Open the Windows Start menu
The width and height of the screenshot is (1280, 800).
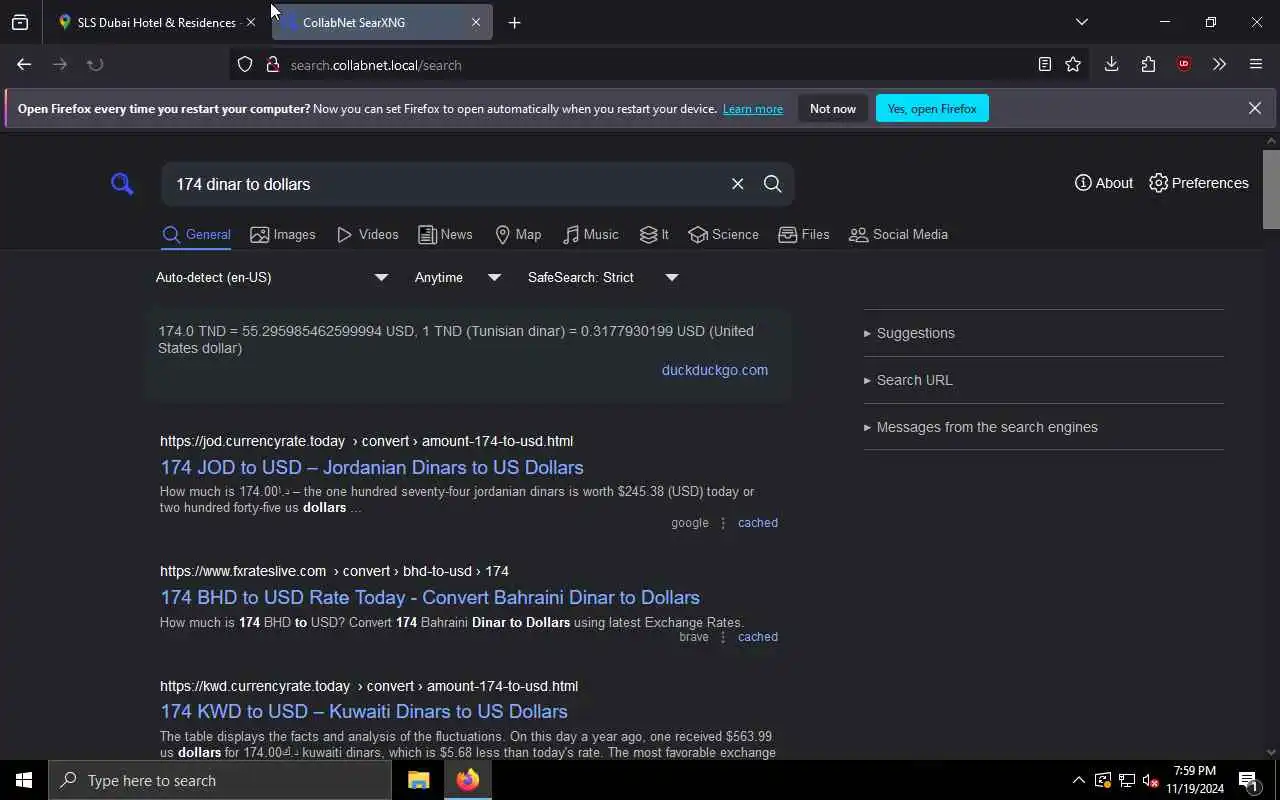click(x=24, y=780)
